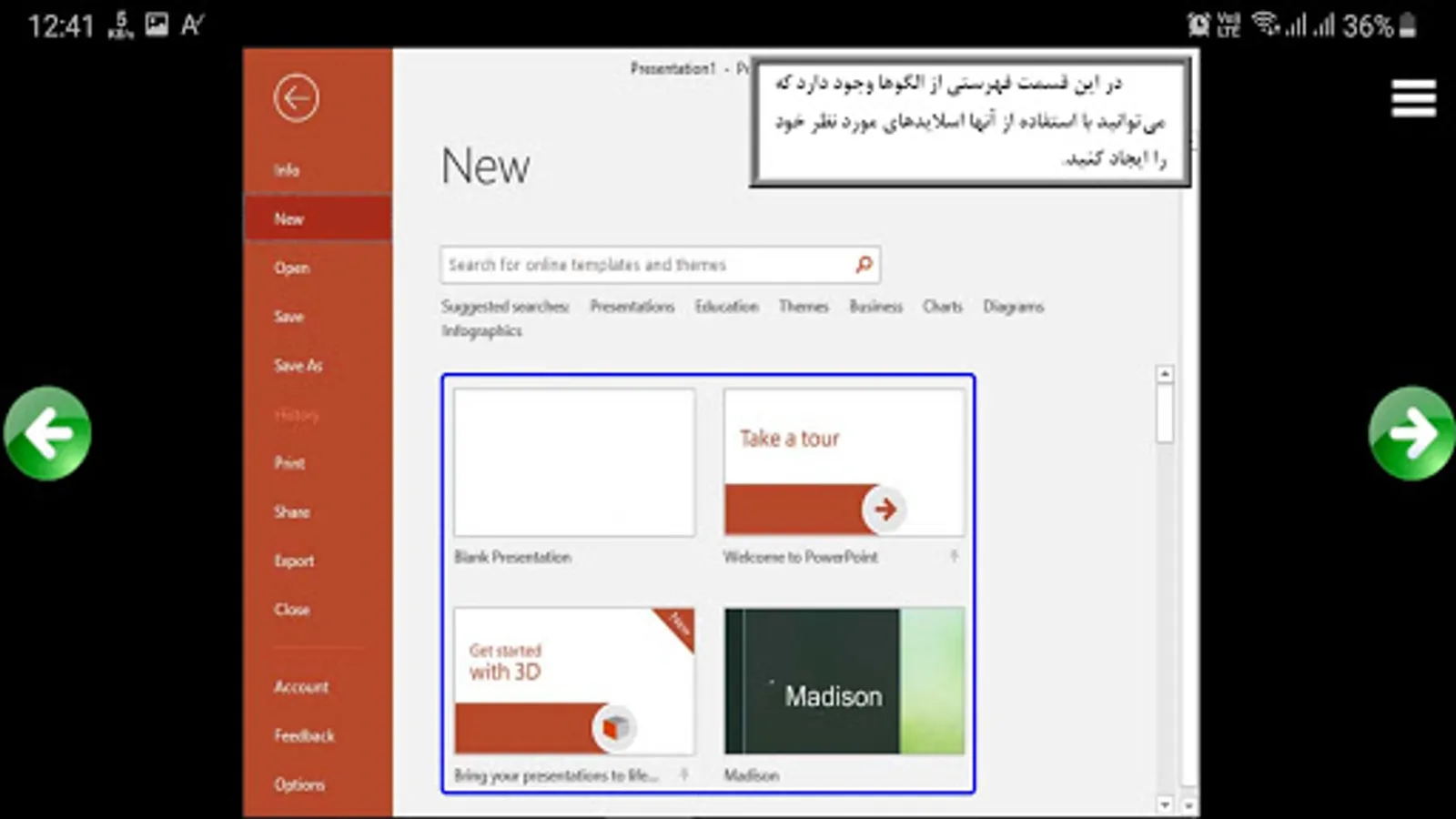Click the Education suggested search
1456x819 pixels.
click(727, 307)
